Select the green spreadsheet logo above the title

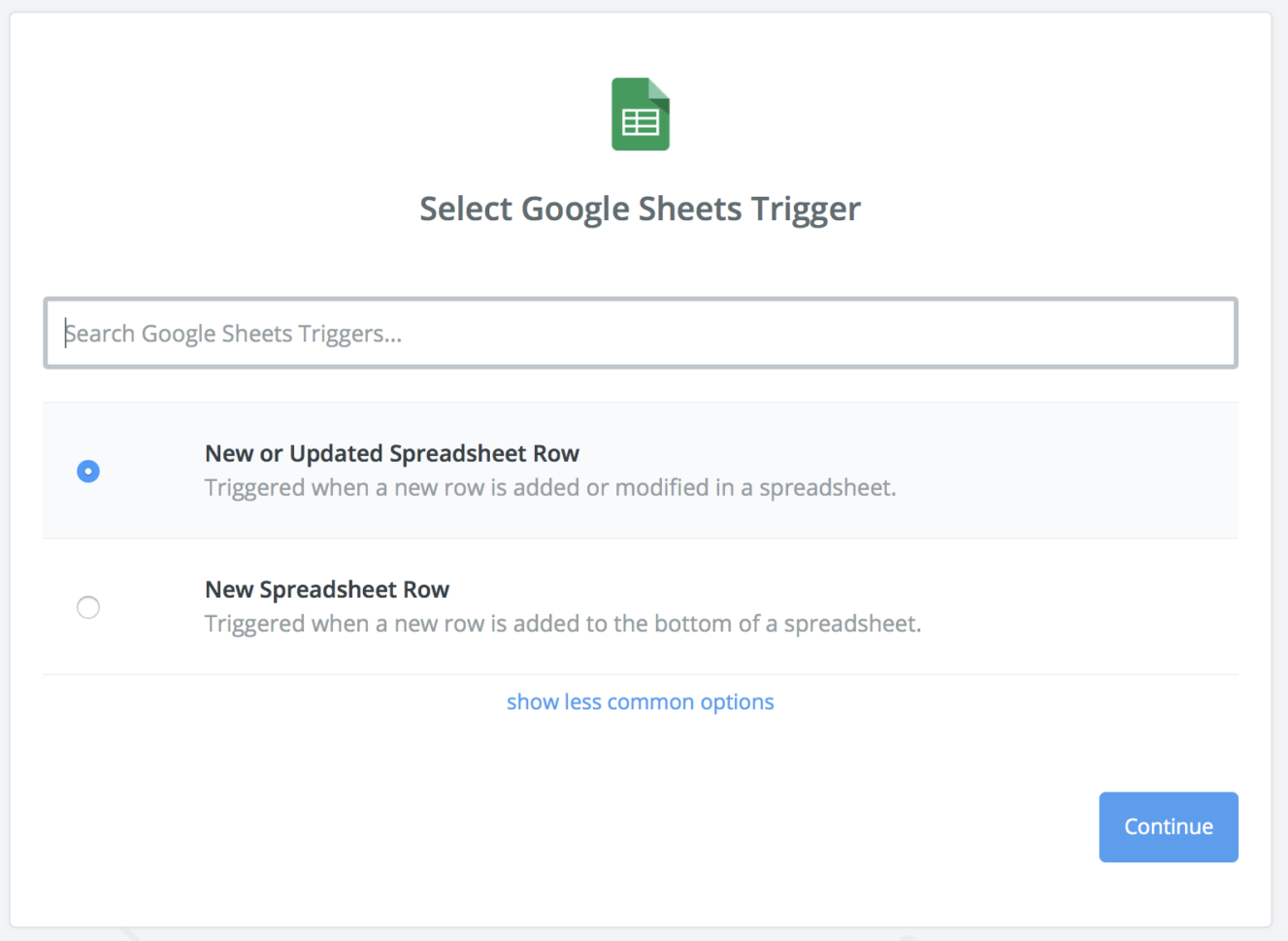640,114
